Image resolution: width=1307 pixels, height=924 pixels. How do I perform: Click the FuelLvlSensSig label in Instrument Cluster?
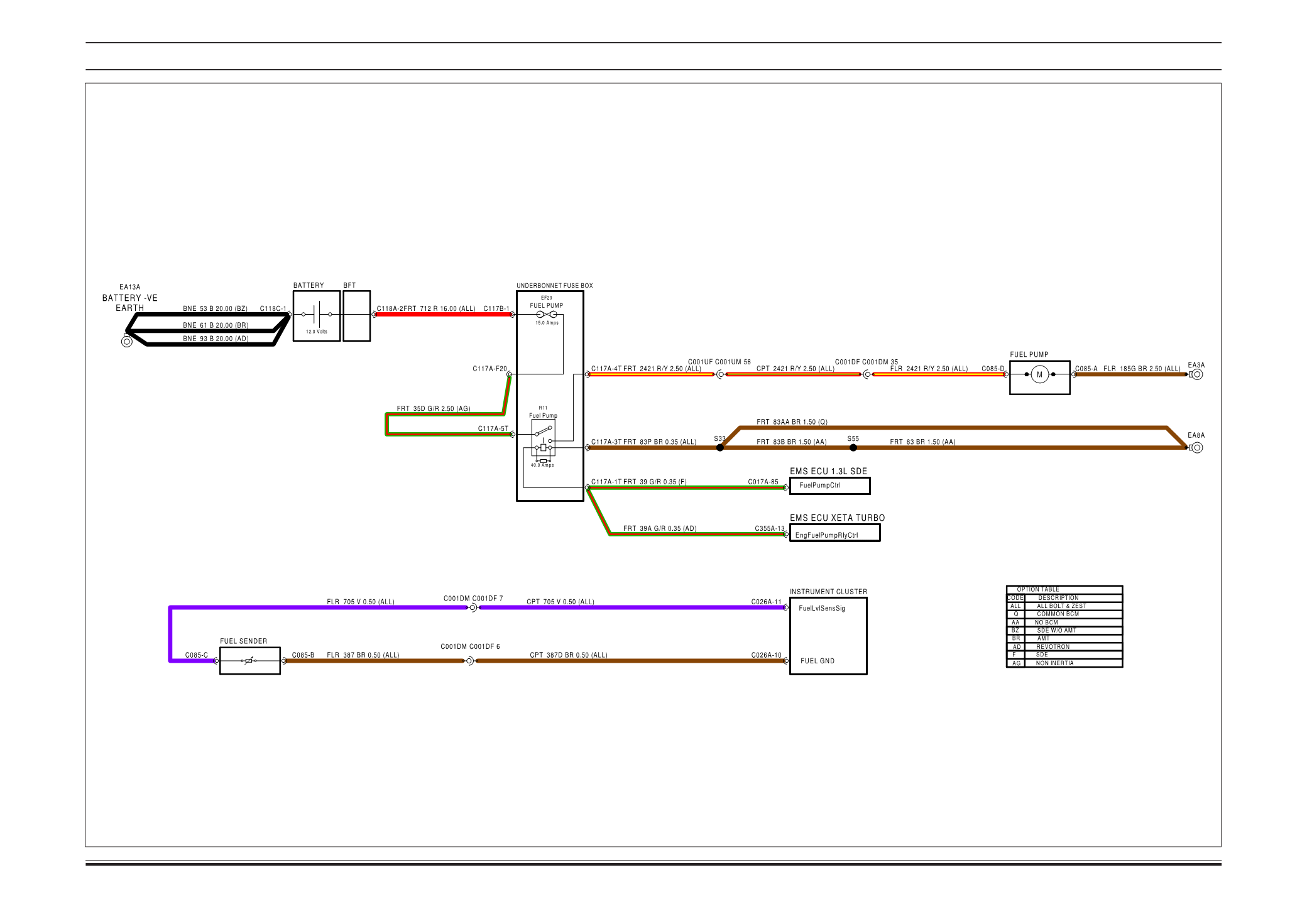822,608
